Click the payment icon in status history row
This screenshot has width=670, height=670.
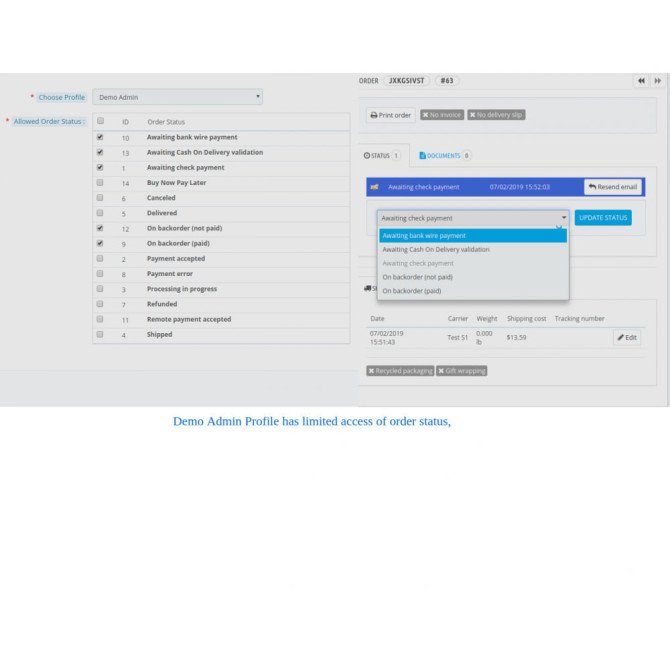pyautogui.click(x=375, y=187)
